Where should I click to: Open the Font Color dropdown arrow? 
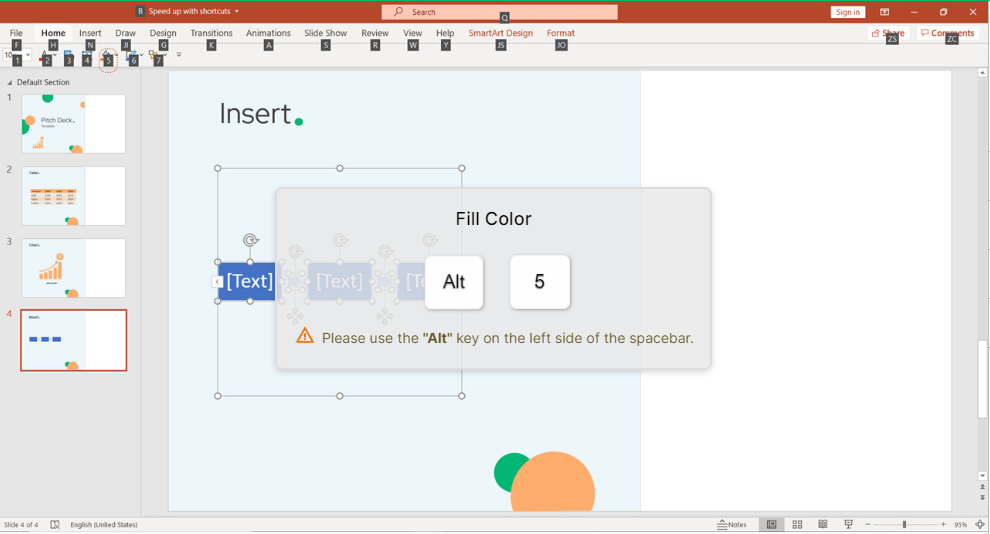coord(55,56)
